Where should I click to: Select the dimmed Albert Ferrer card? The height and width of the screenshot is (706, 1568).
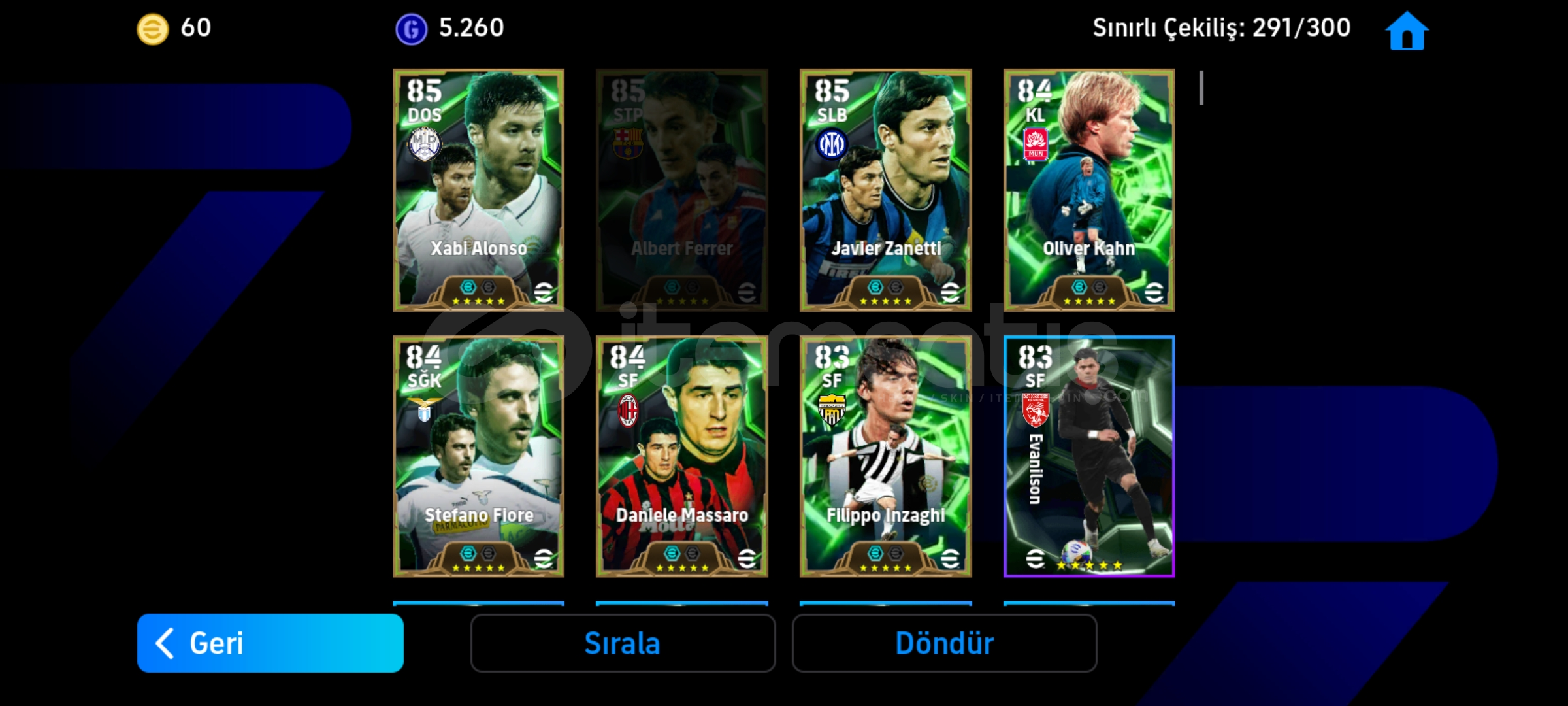click(682, 190)
